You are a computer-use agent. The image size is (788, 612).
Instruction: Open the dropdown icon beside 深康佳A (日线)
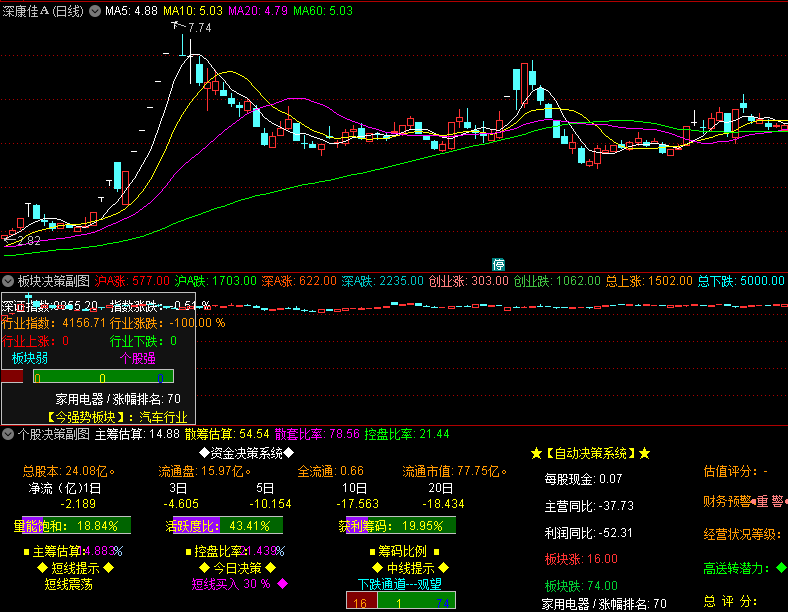click(x=95, y=11)
